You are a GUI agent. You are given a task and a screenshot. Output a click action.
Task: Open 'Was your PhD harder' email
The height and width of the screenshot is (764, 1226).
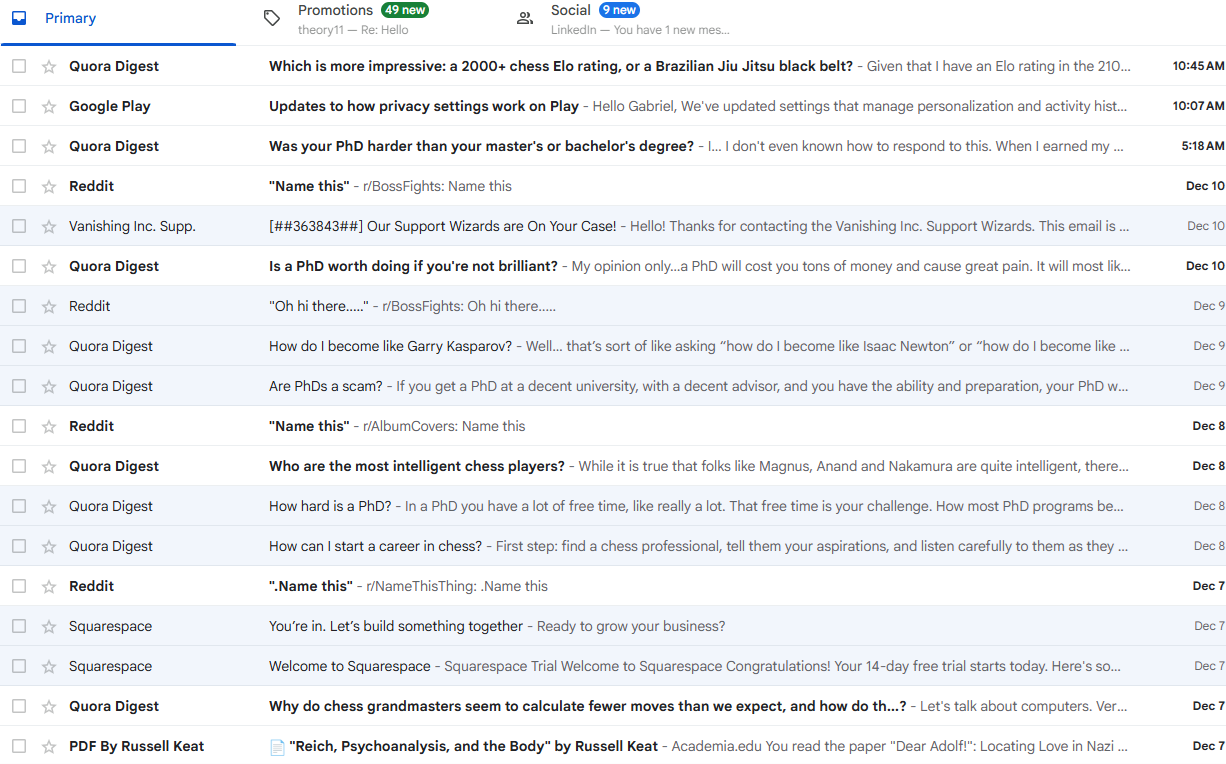coord(480,146)
